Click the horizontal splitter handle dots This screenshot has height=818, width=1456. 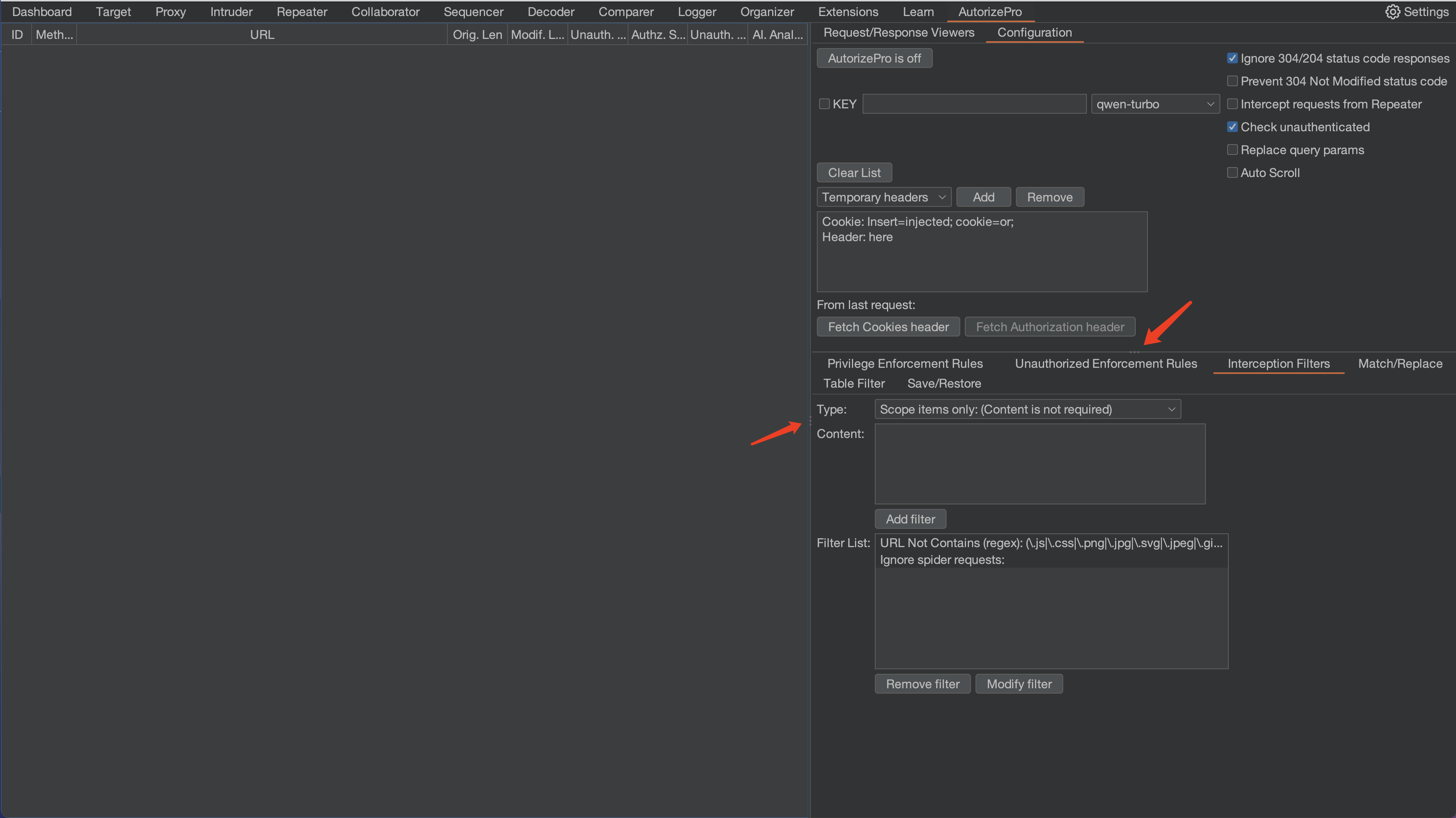tap(1134, 352)
